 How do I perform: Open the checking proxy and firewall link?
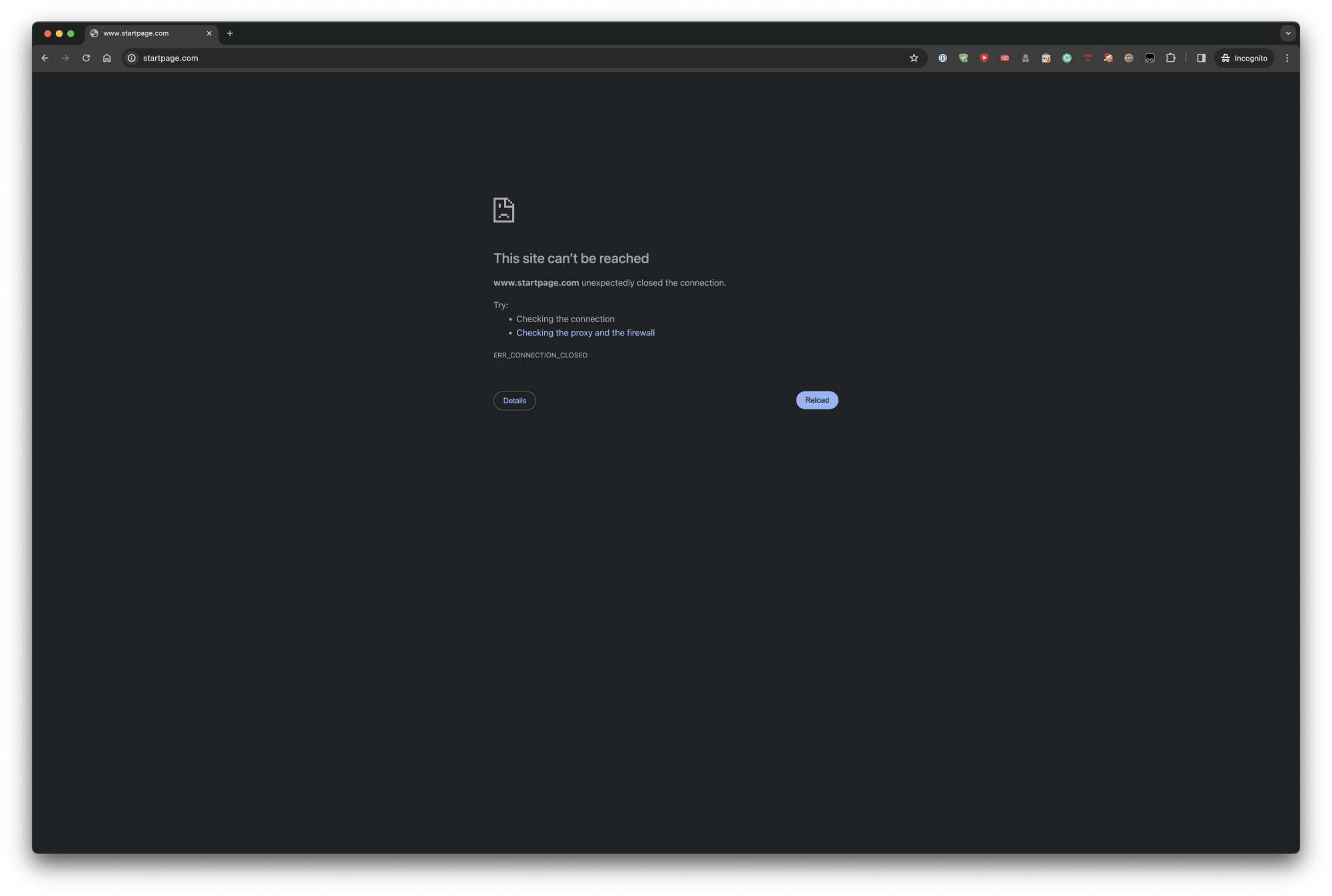click(585, 332)
